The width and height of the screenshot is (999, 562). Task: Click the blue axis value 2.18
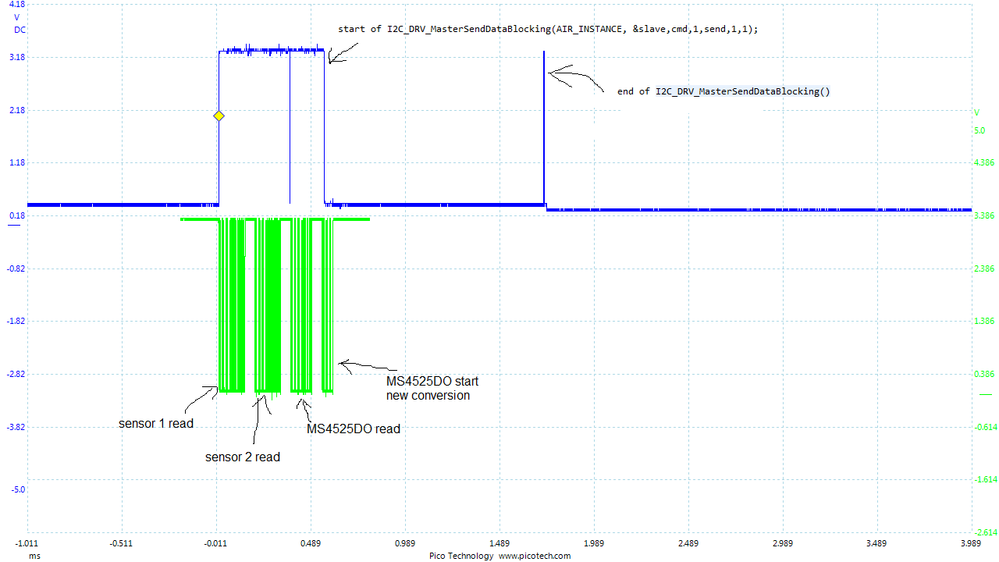pos(17,110)
